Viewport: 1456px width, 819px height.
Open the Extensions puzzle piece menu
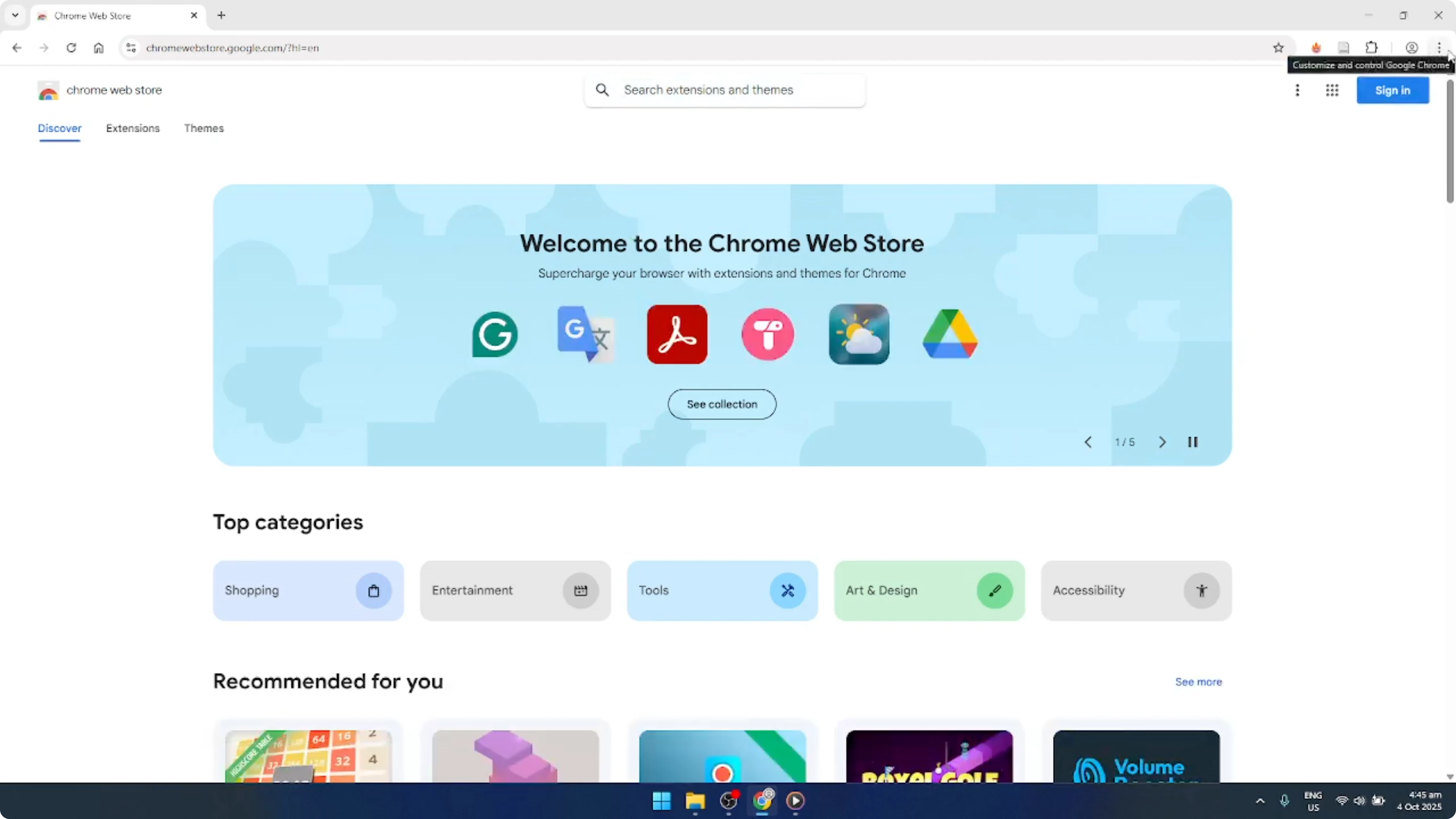1372,48
